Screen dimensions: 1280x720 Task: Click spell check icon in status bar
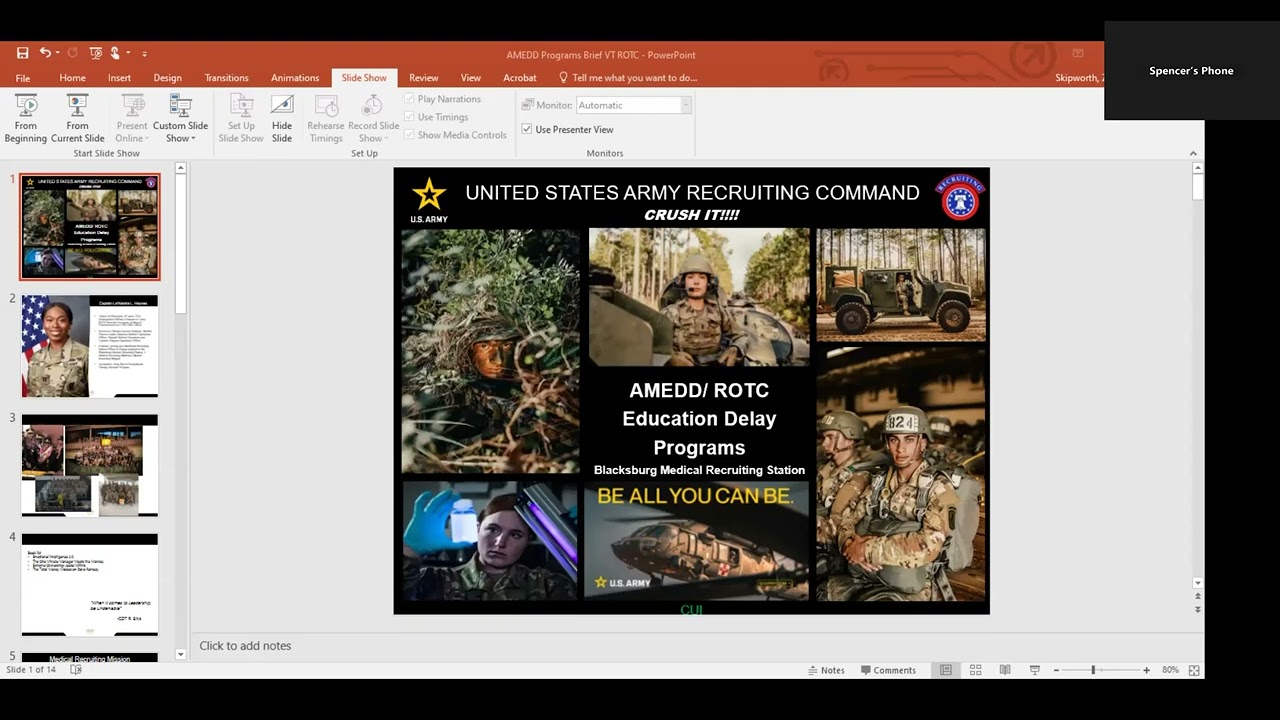[76, 670]
